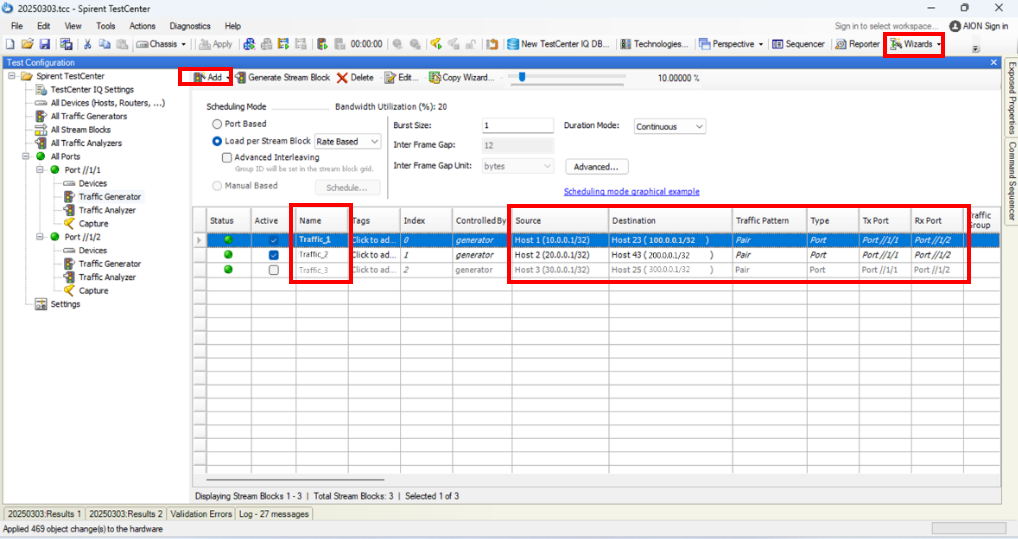The width and height of the screenshot is (1018, 539).
Task: Open Scheduling mode graphical example link
Action: tap(631, 192)
